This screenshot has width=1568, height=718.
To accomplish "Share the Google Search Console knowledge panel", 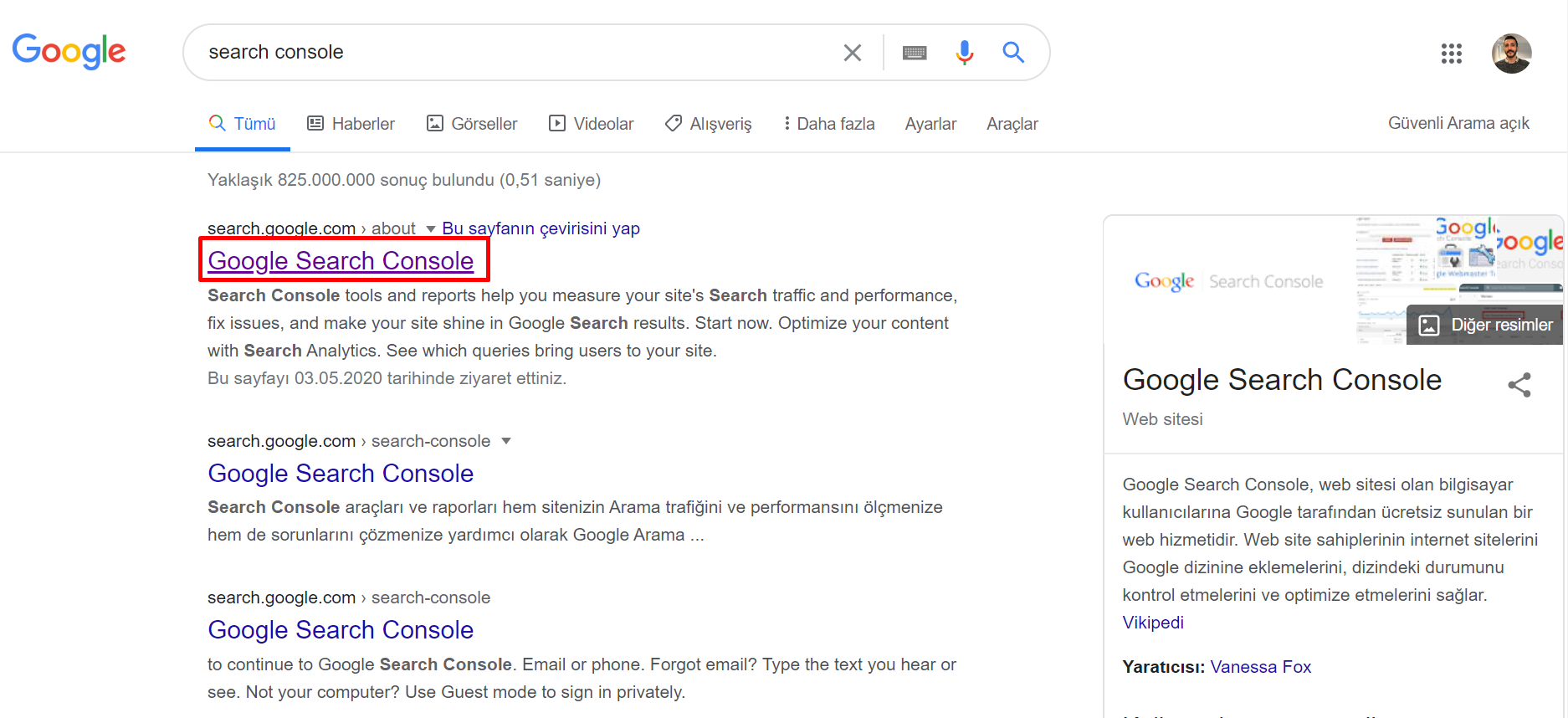I will 1519,385.
